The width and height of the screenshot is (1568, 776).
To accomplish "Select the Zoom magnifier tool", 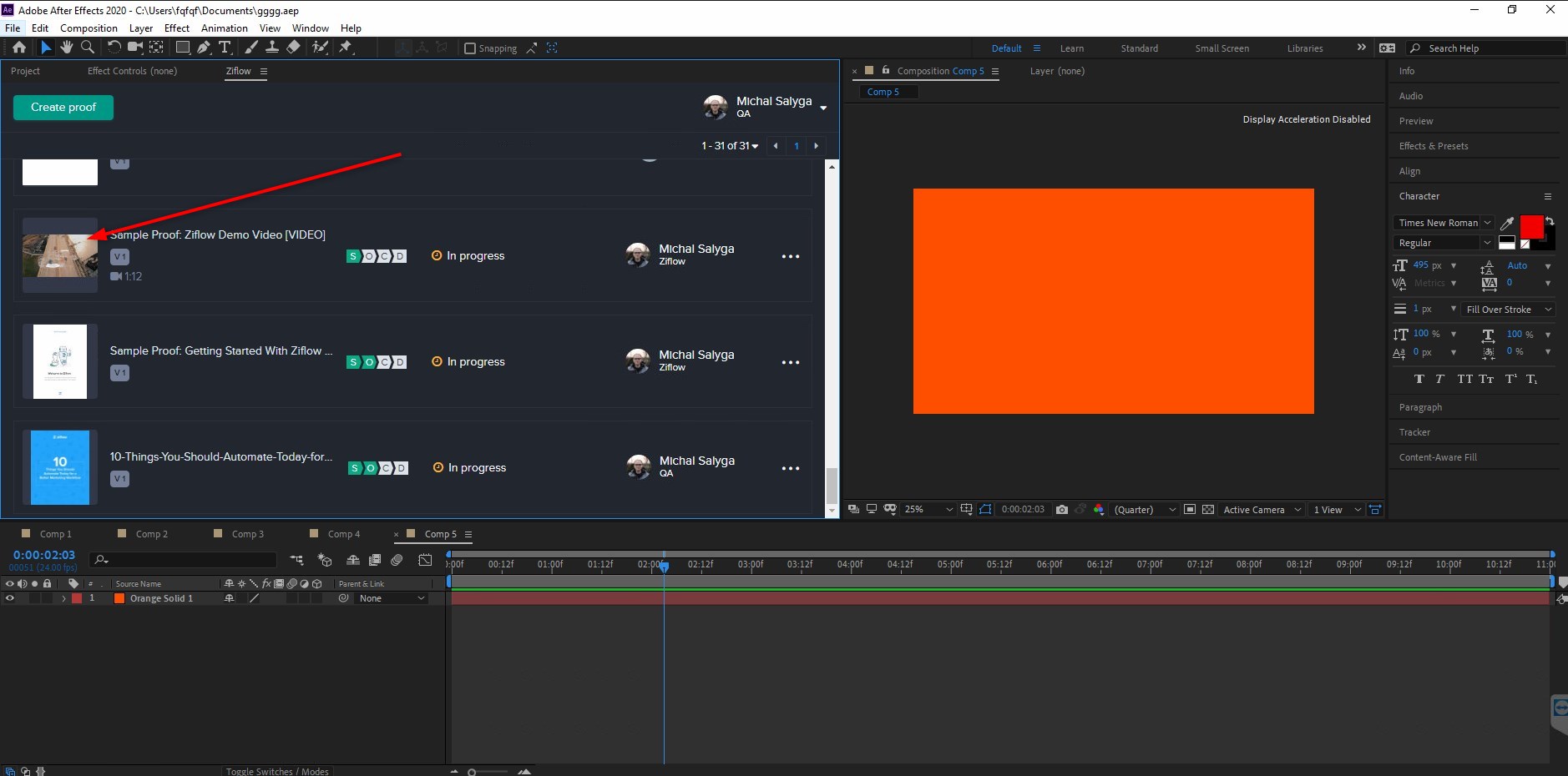I will (x=88, y=48).
